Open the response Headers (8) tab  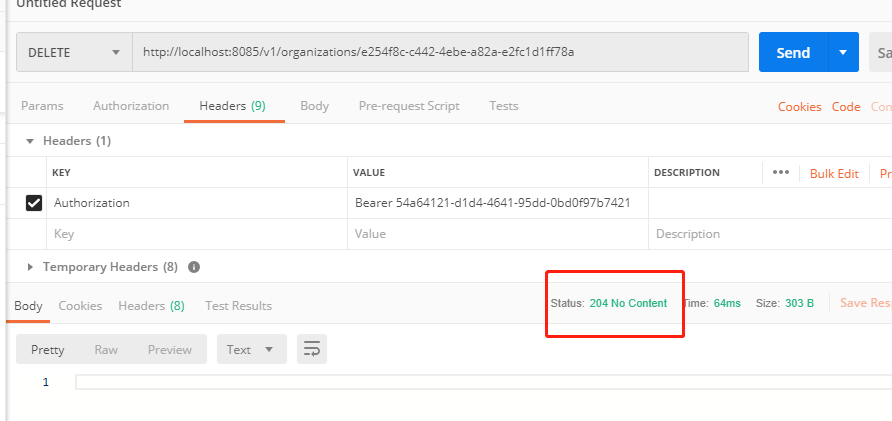151,306
